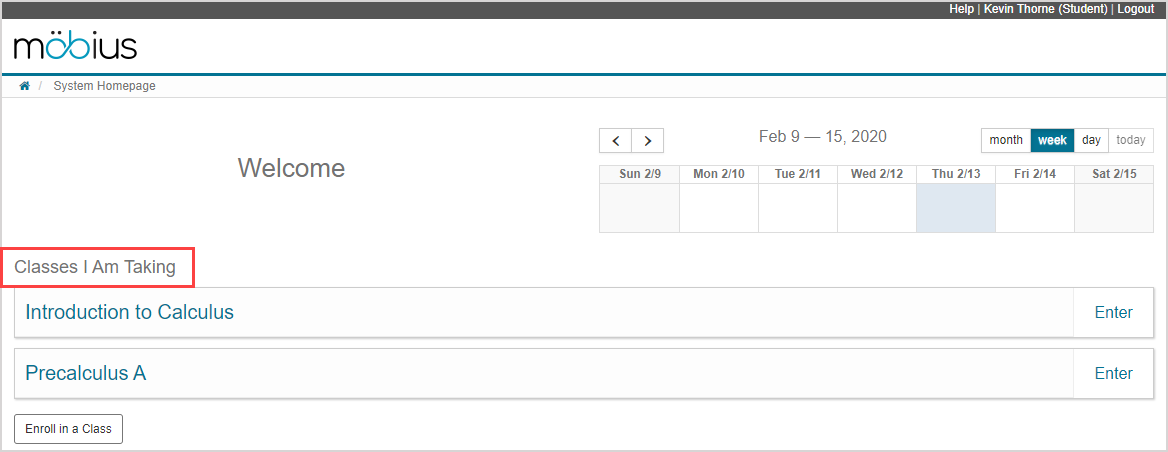Screen dimensions: 1168x452
Task: Switch calendar to month view
Action: pyautogui.click(x=1006, y=140)
